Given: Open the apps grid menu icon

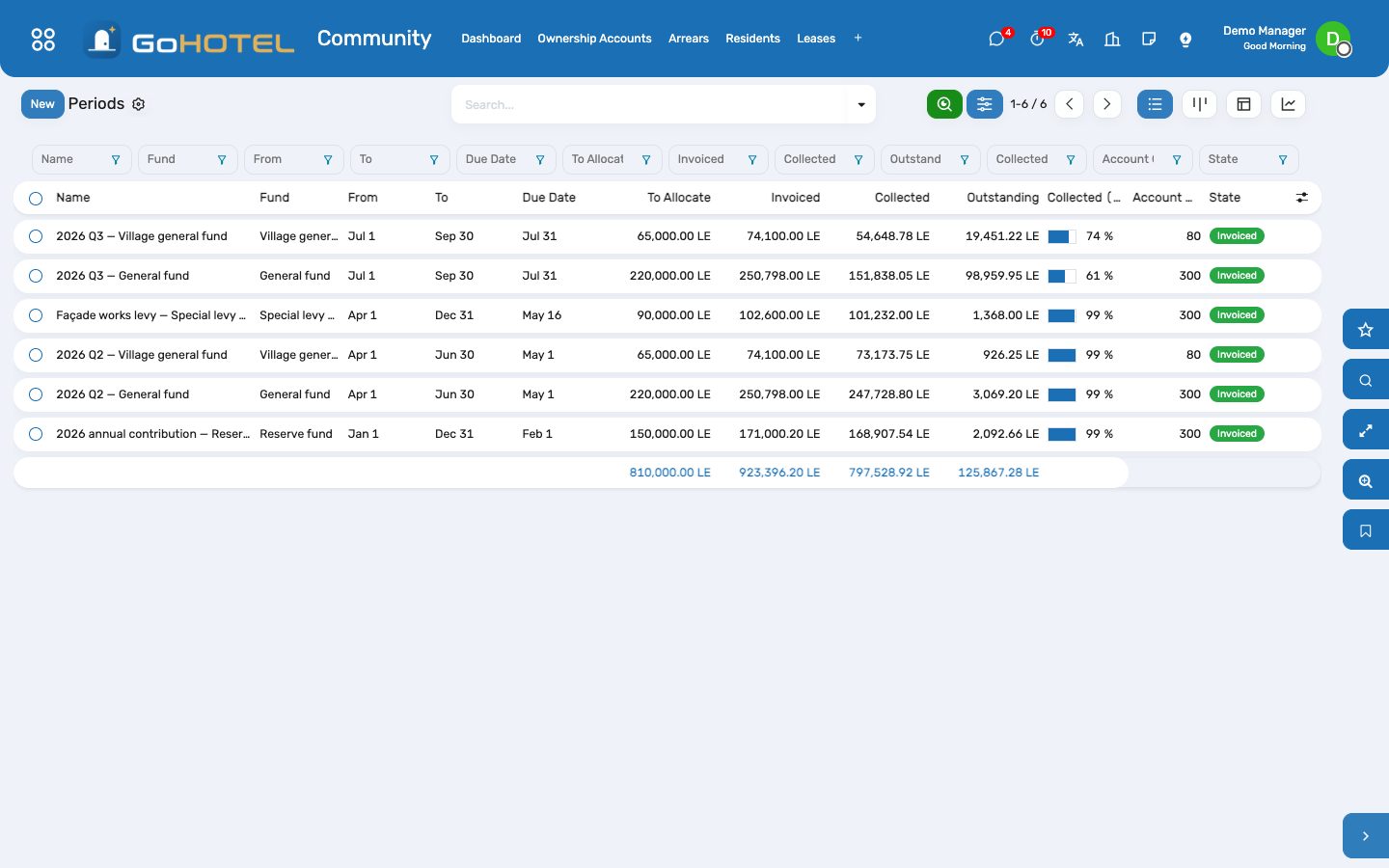Looking at the screenshot, I should click(x=43, y=39).
